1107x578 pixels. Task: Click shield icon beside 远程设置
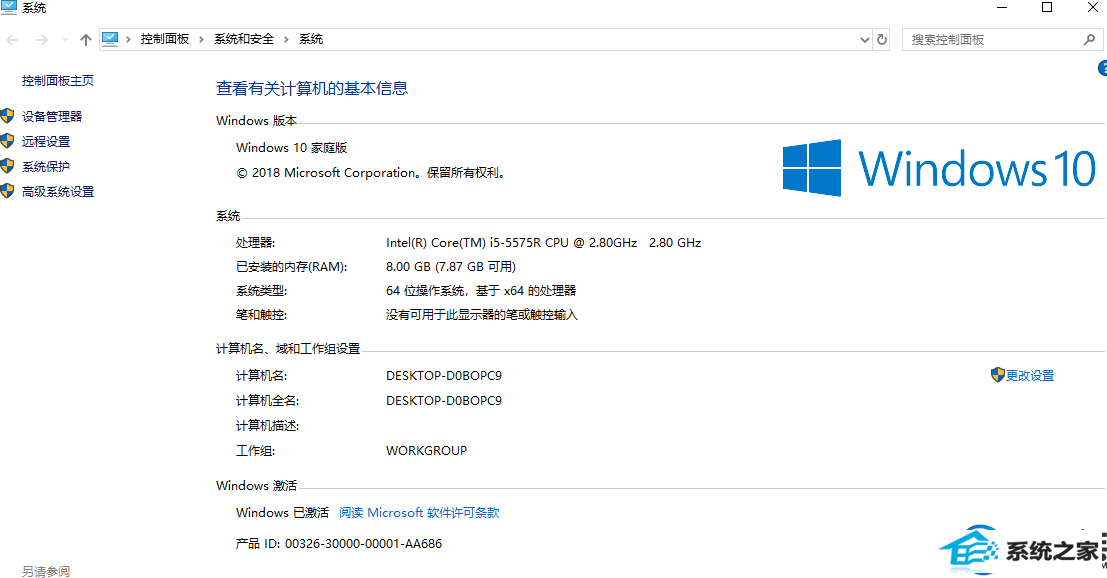tap(8, 140)
